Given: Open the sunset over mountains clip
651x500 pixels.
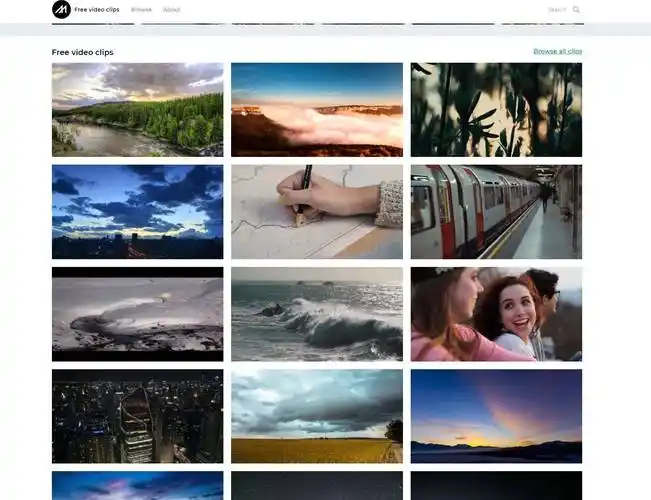Looking at the screenshot, I should (x=496, y=416).
